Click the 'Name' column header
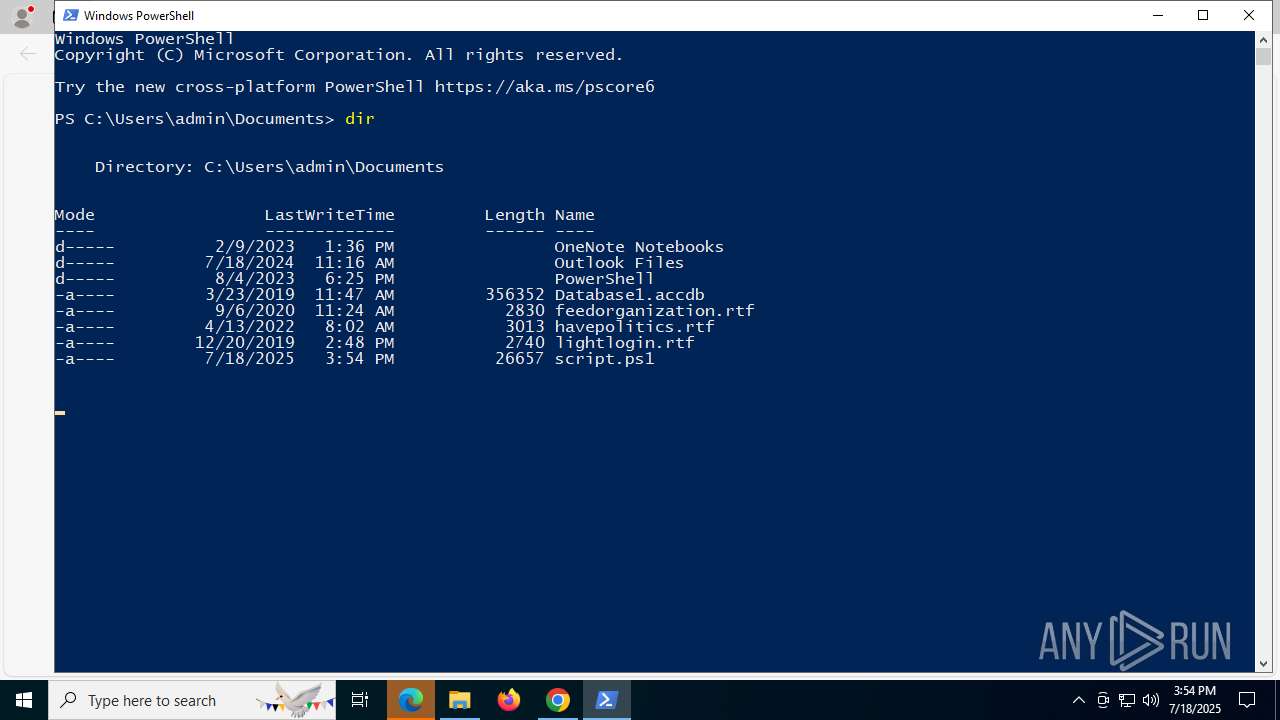 574,215
